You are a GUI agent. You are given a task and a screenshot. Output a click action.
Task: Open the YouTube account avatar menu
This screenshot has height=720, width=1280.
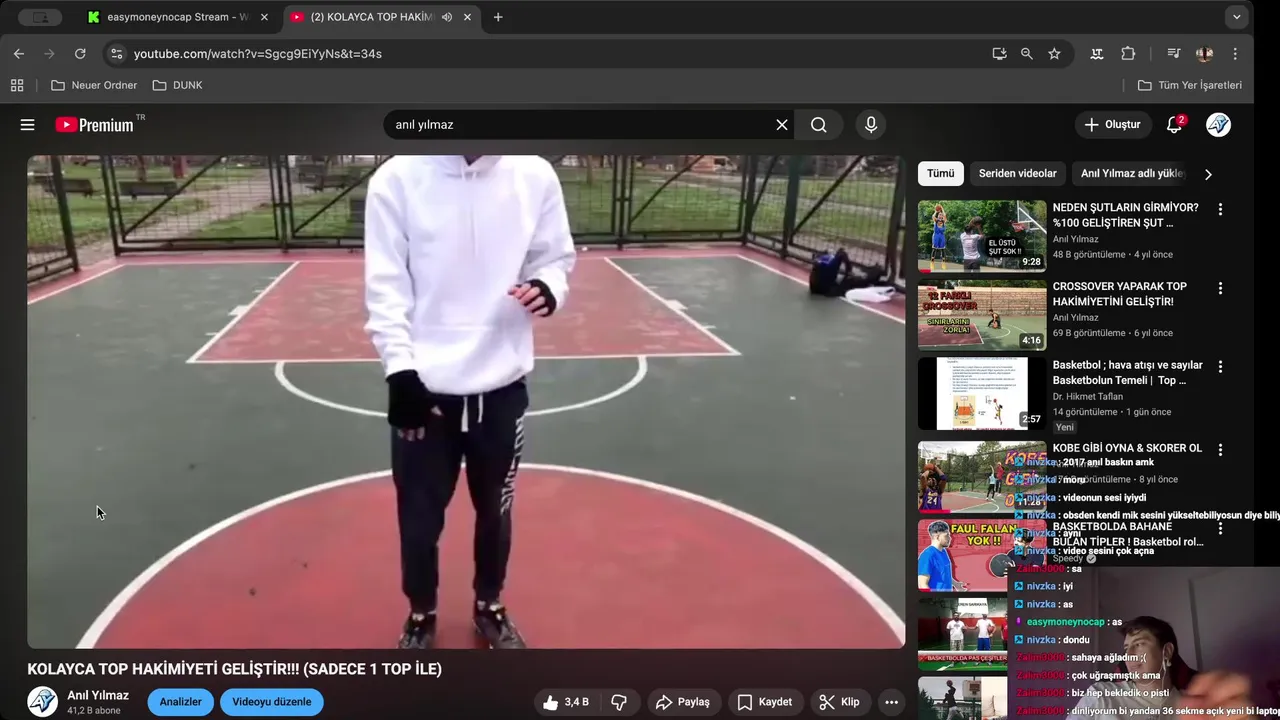[x=1218, y=125]
